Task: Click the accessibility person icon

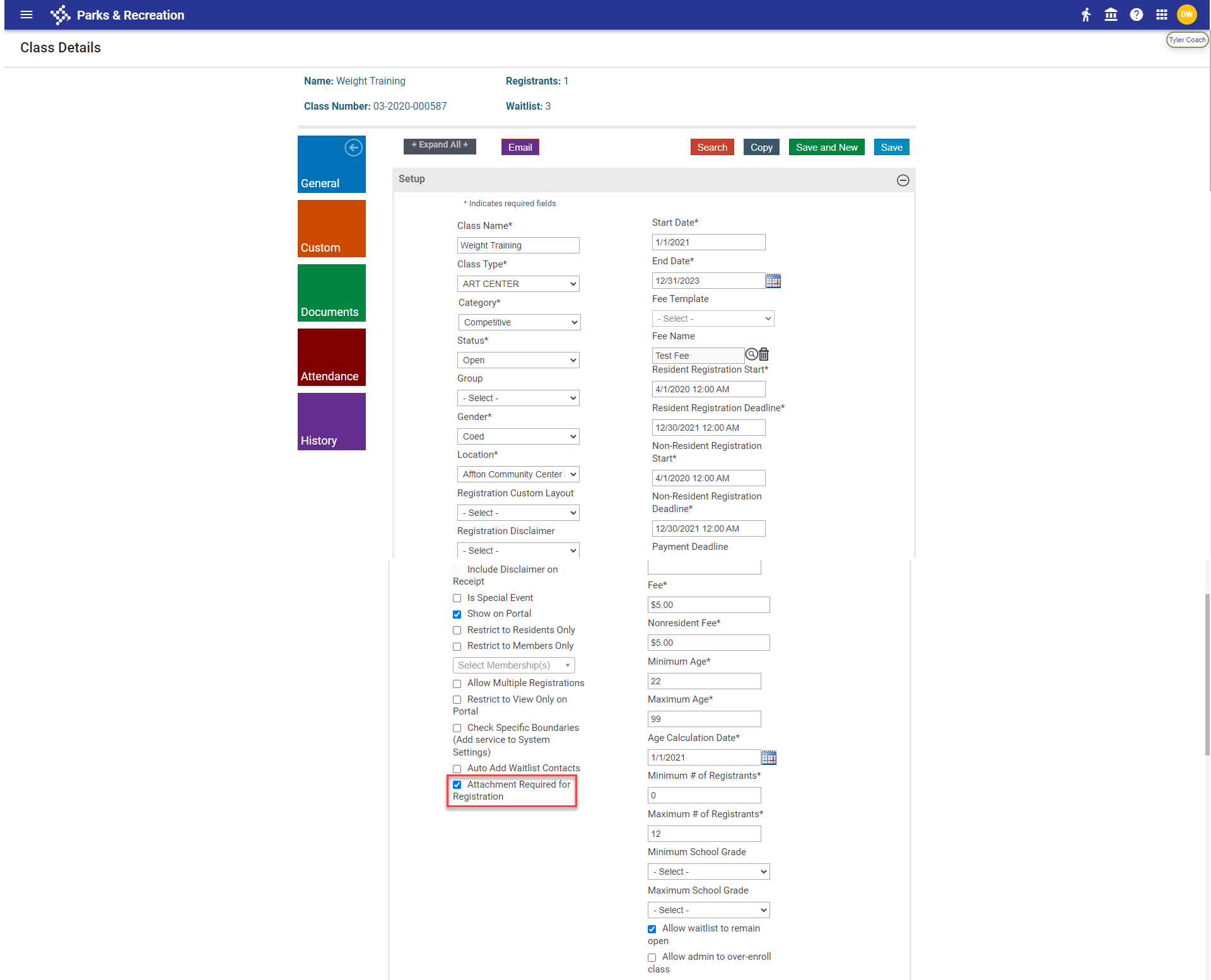Action: pos(1085,15)
